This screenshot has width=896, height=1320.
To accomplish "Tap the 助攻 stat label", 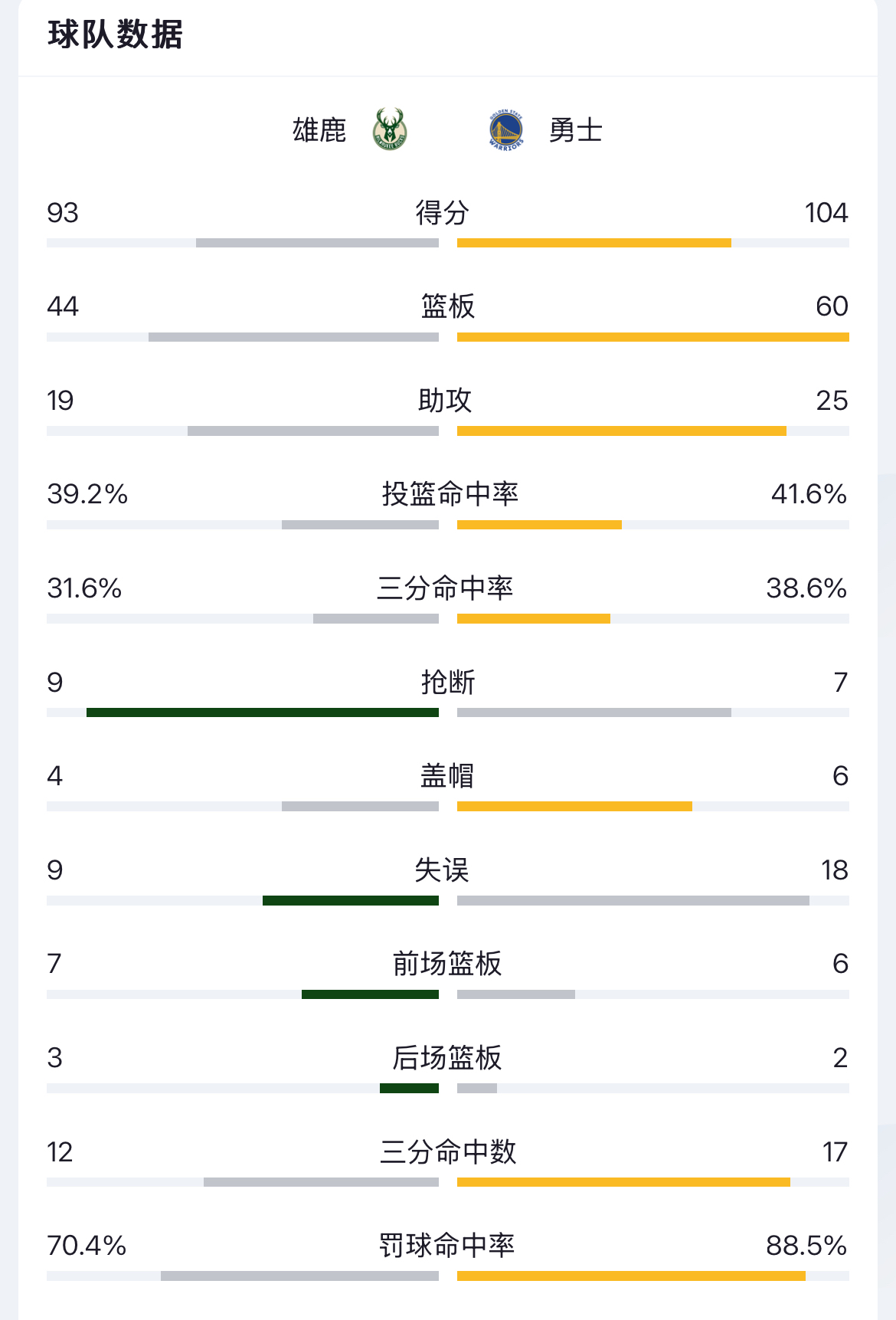I will pyautogui.click(x=445, y=400).
